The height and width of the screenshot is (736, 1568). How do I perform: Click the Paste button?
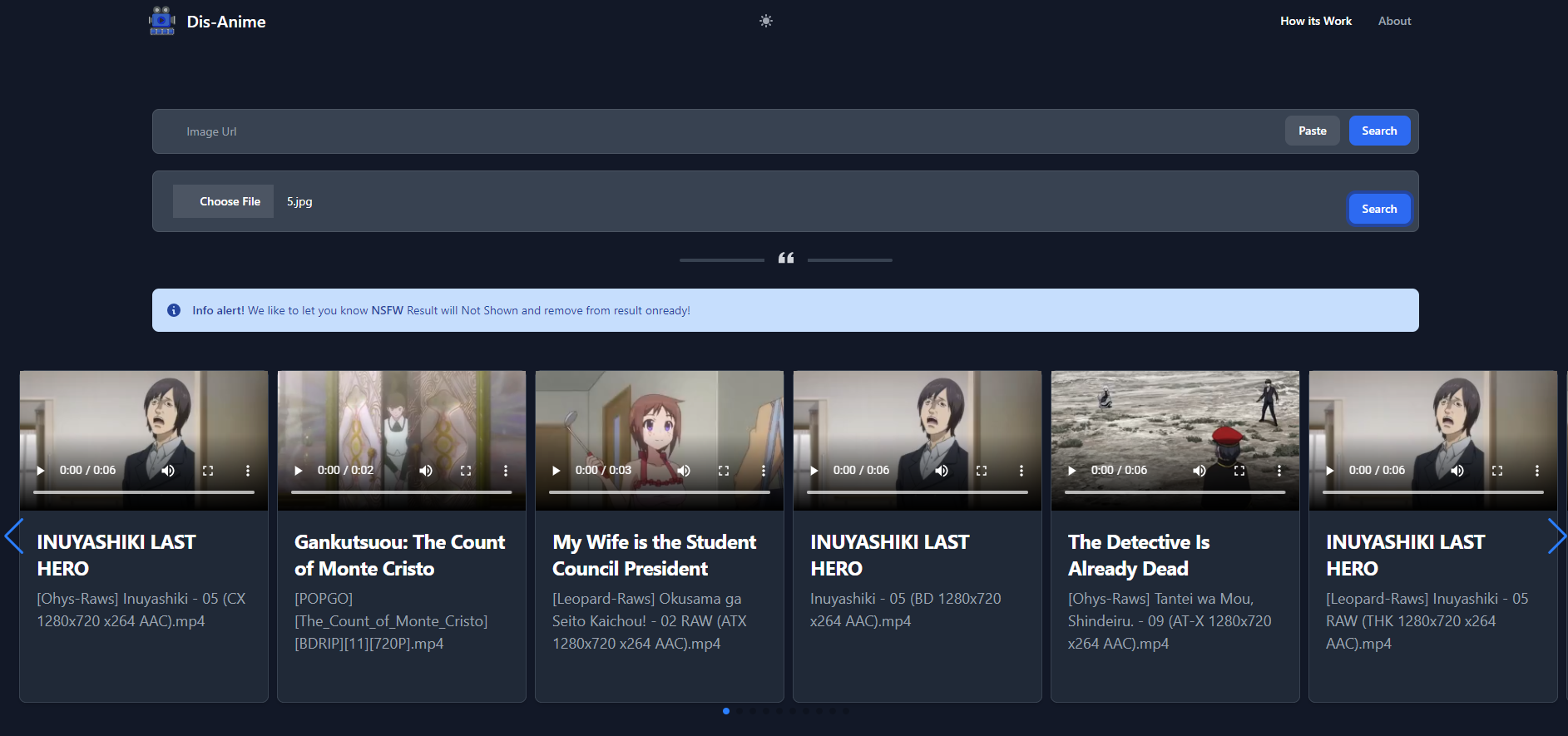(x=1313, y=131)
